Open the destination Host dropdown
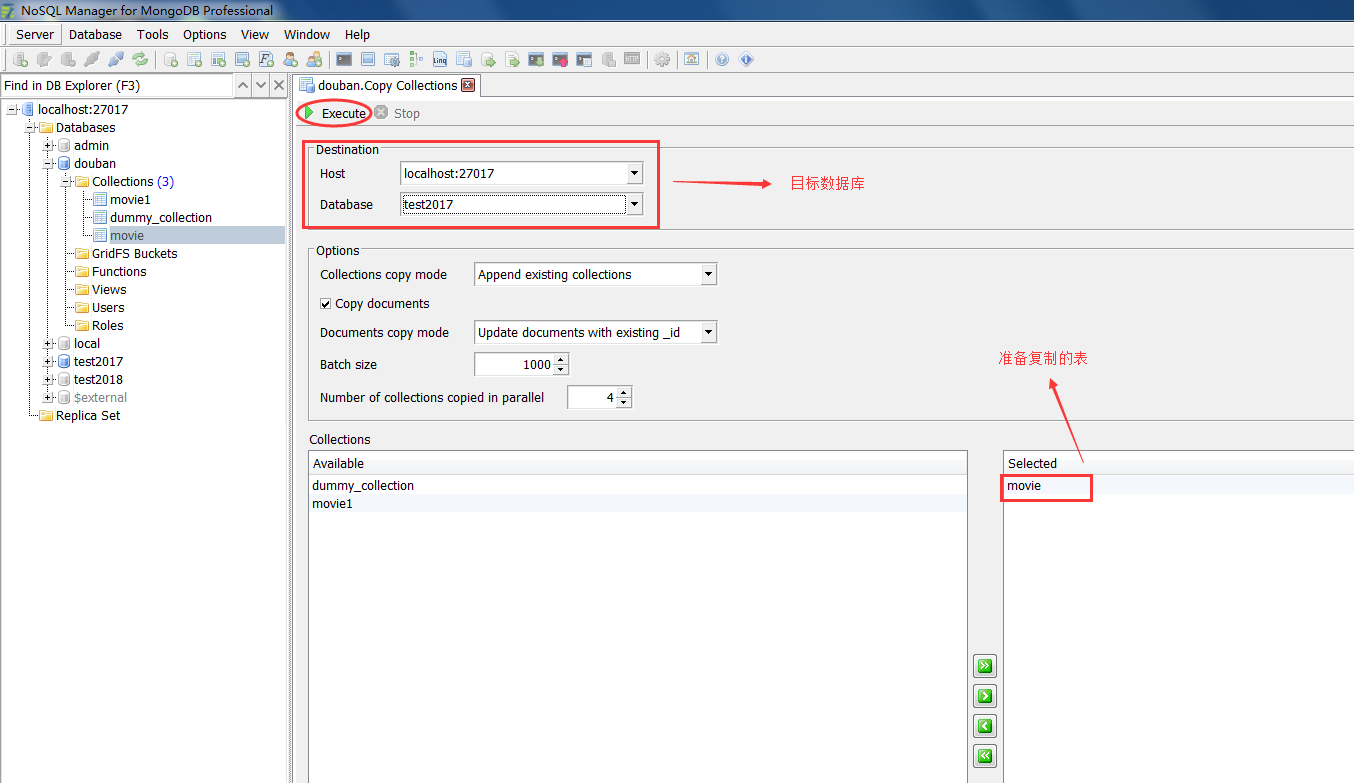Screen dimensions: 1354x783 click(634, 173)
